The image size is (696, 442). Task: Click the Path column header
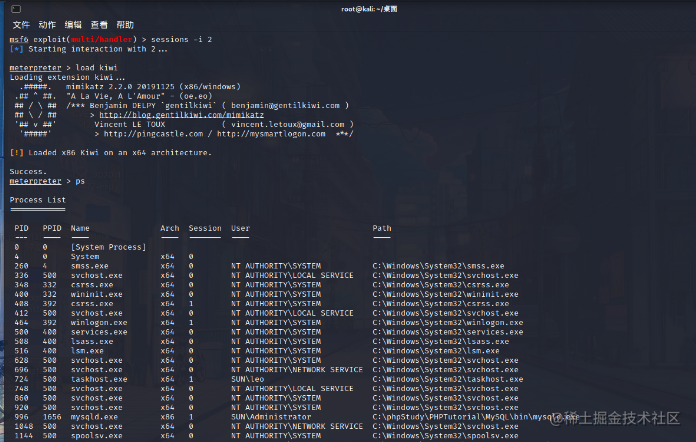(382, 228)
